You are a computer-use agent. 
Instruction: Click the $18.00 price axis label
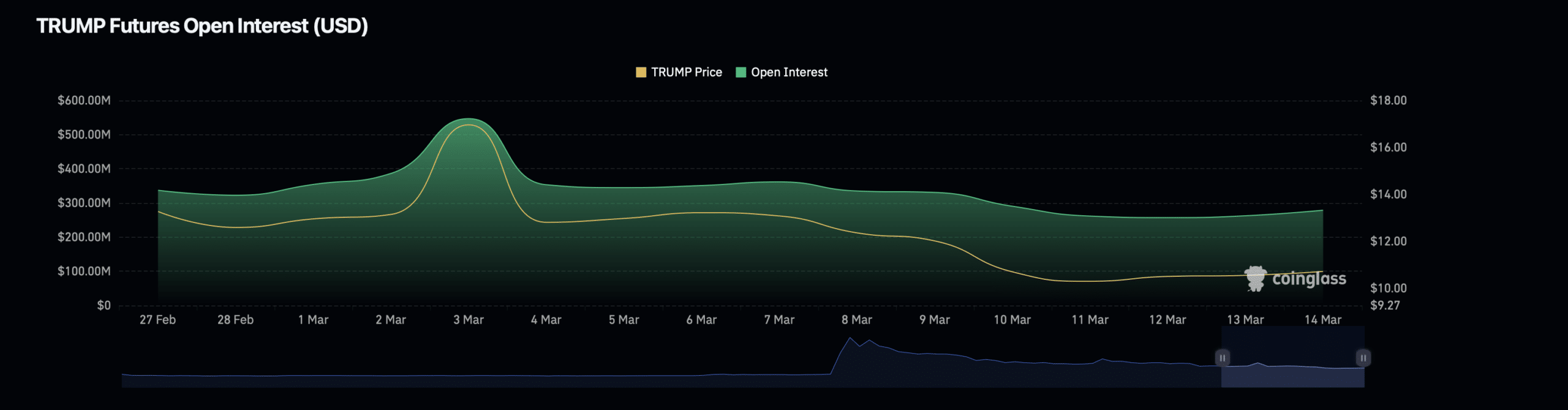1389,101
